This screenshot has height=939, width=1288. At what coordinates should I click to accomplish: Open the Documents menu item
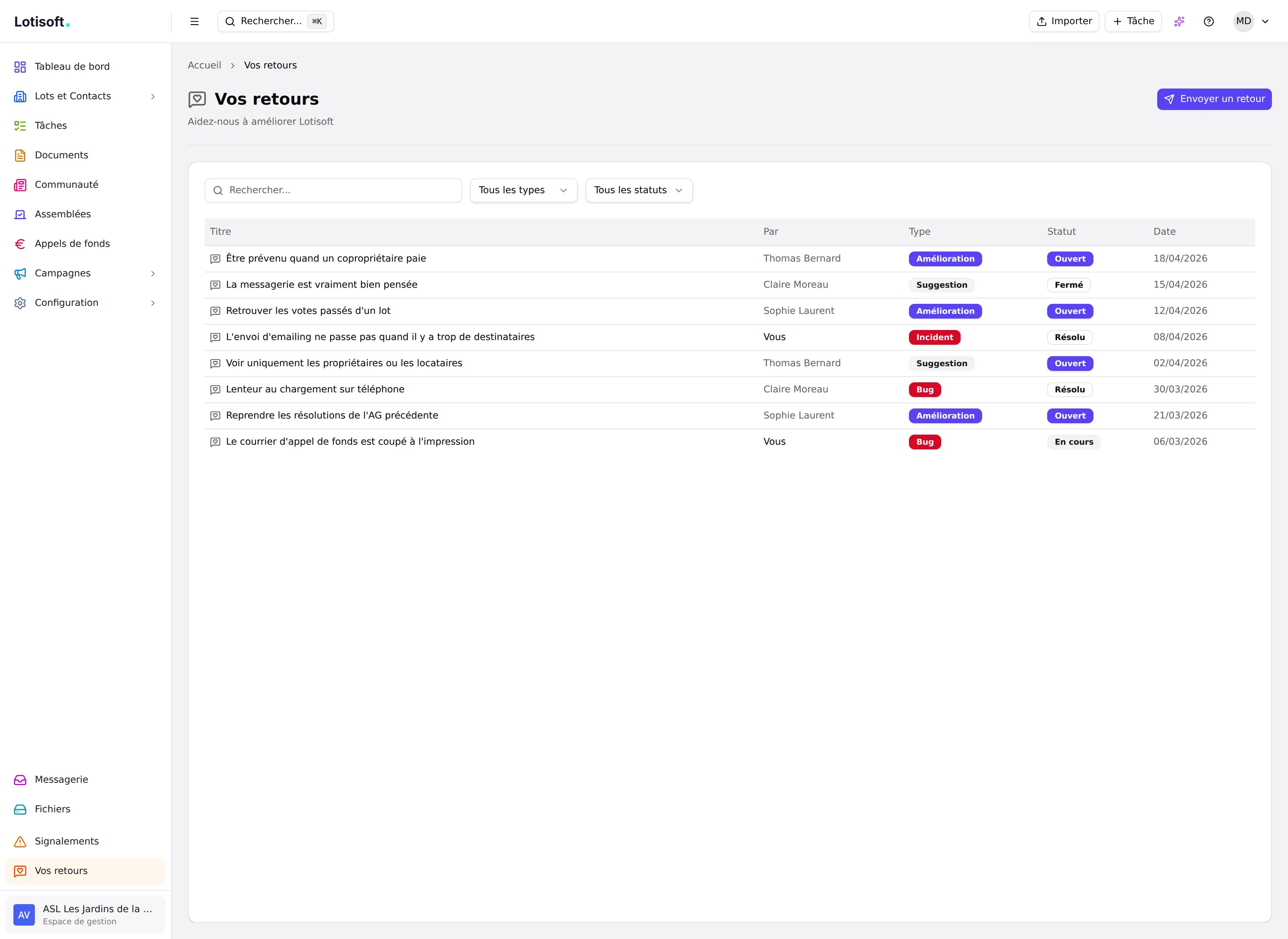tap(85, 155)
